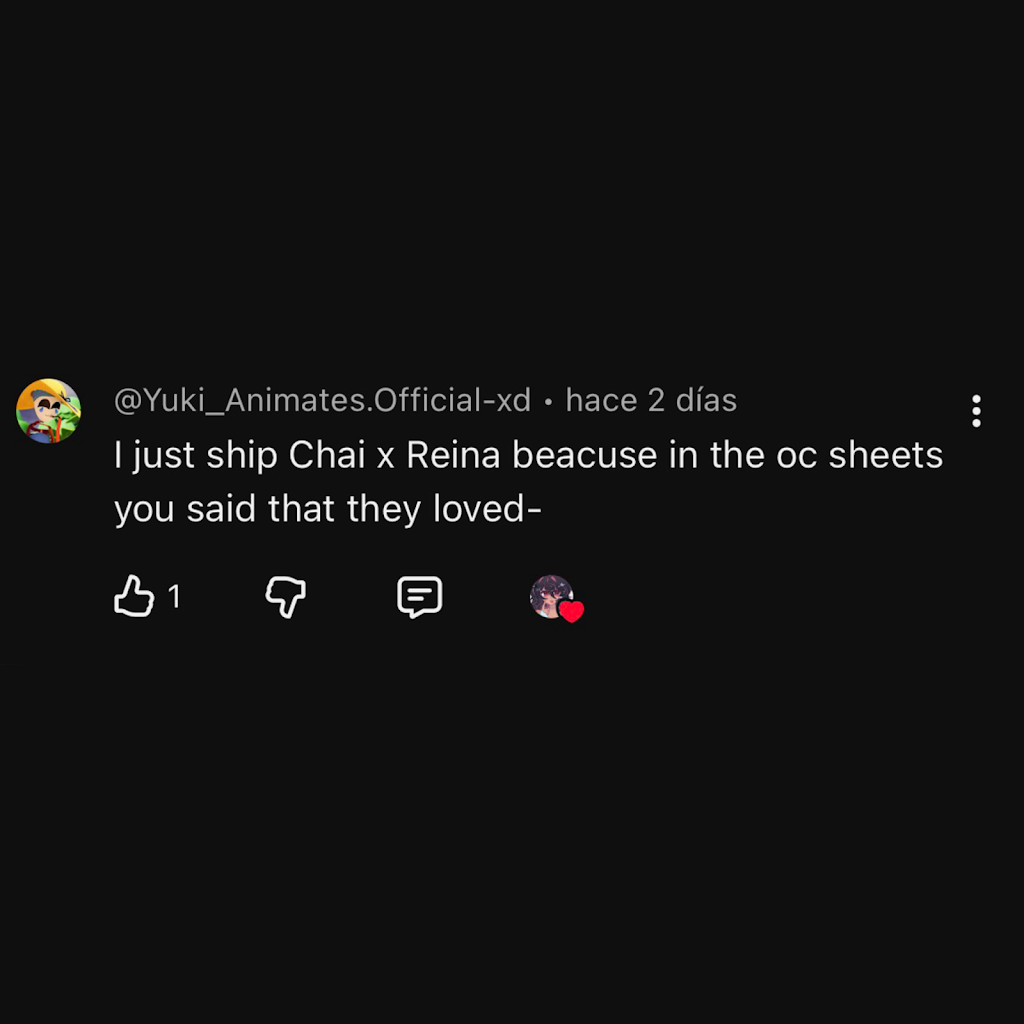Image resolution: width=1024 pixels, height=1024 pixels.
Task: Click the word 'Chai' in comment
Action: (x=327, y=455)
